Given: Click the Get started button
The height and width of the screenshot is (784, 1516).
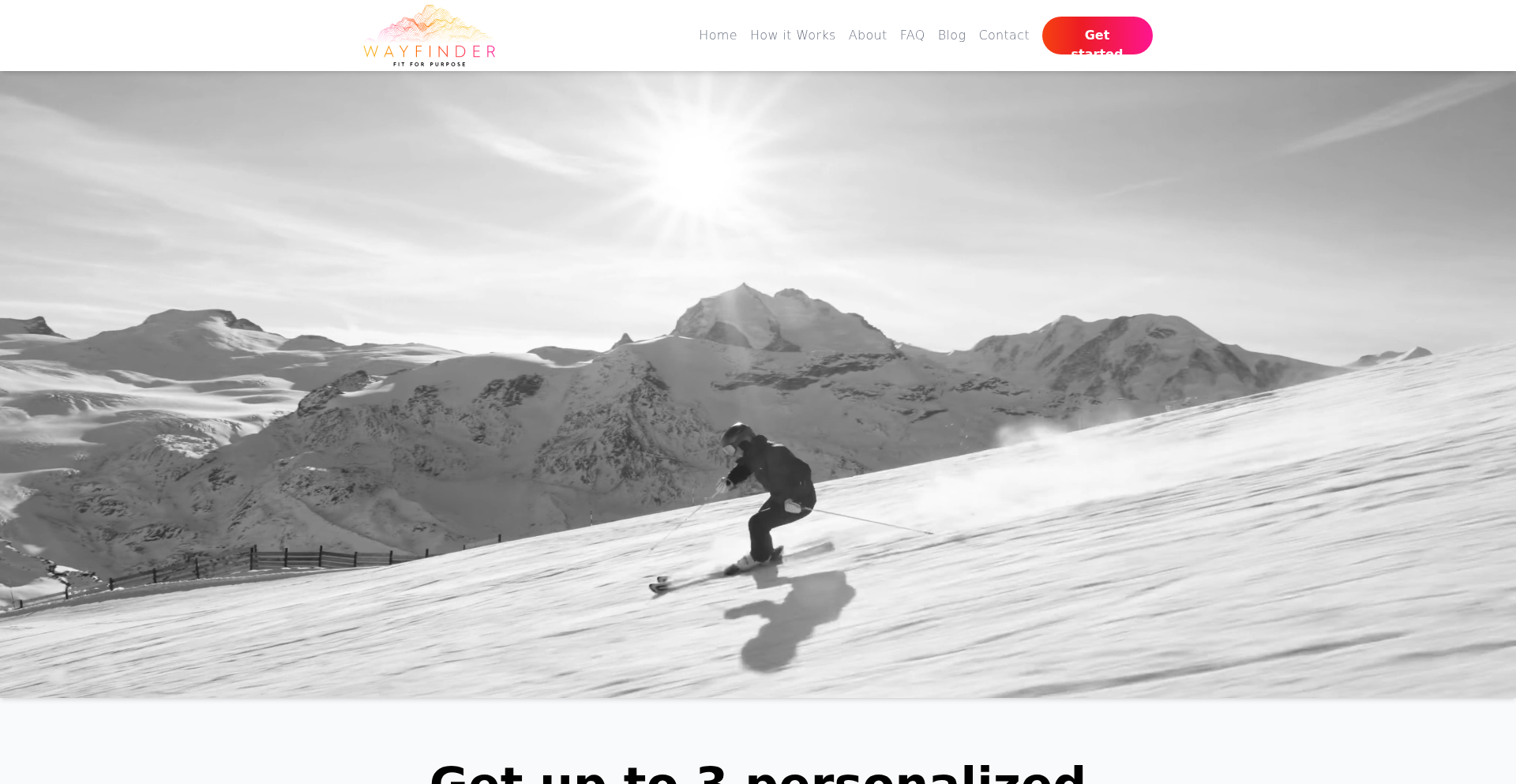Looking at the screenshot, I should coord(1097,36).
